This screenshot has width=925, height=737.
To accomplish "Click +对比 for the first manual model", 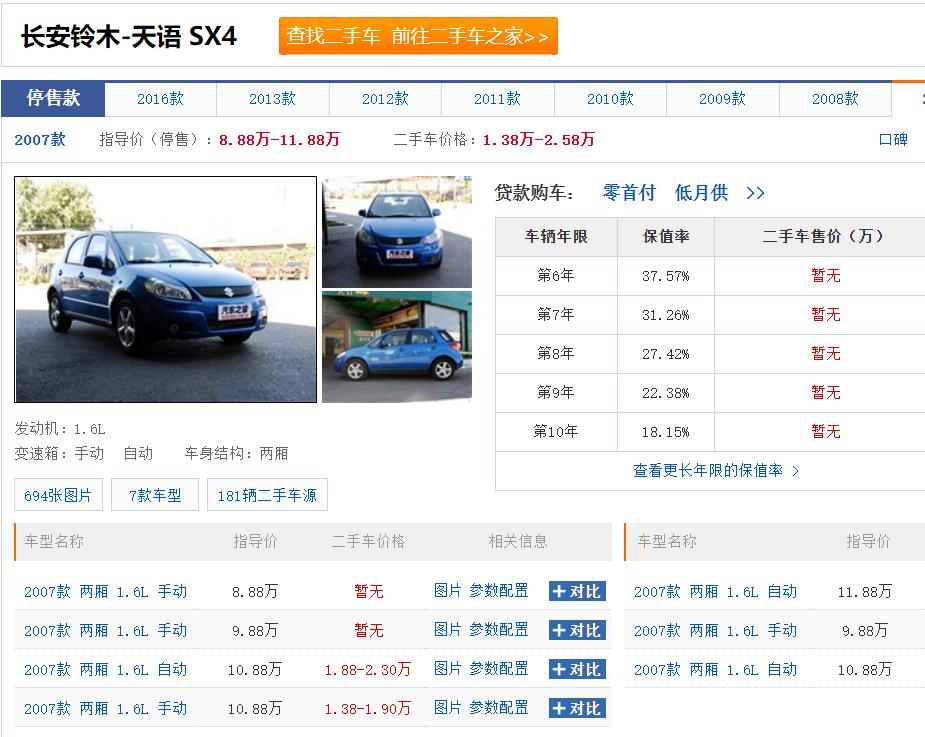I will point(576,591).
